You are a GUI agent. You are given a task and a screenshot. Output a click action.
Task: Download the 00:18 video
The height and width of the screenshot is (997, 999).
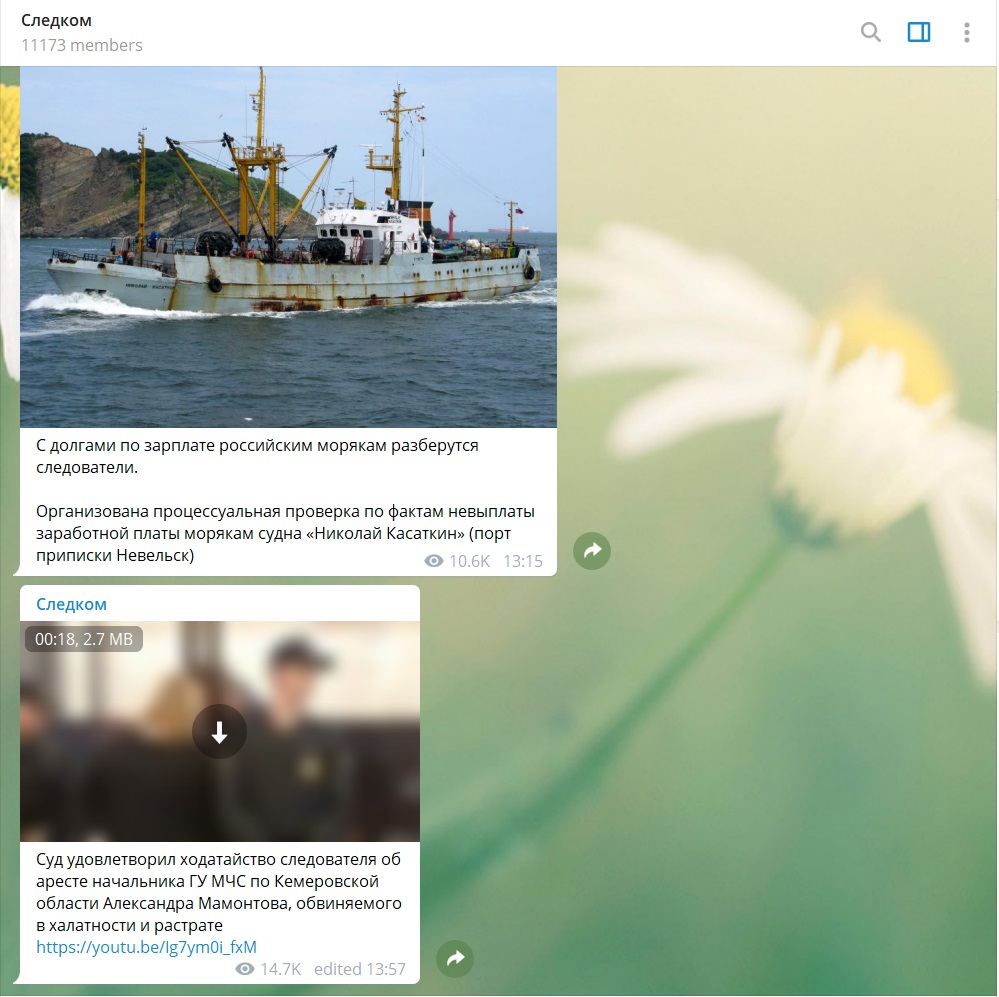pos(219,731)
